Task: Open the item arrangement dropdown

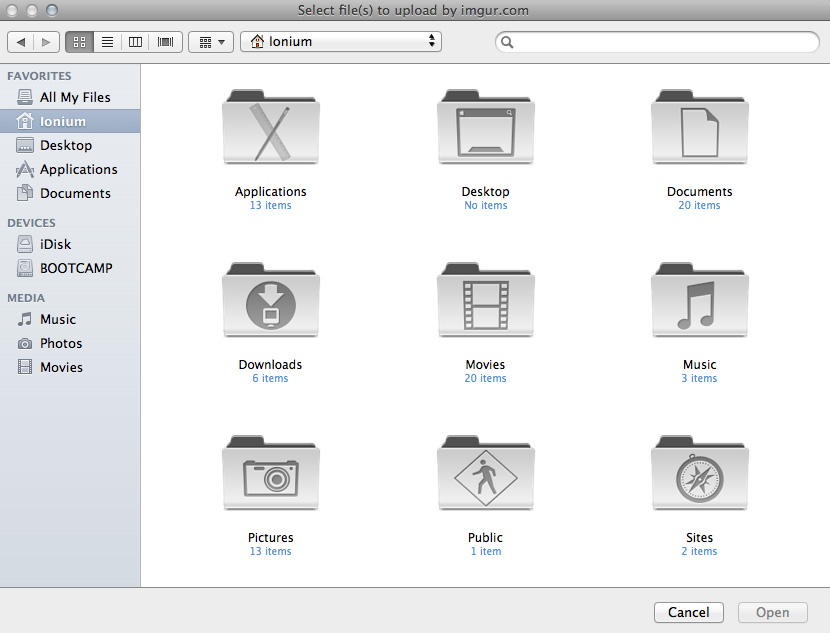Action: click(x=211, y=42)
